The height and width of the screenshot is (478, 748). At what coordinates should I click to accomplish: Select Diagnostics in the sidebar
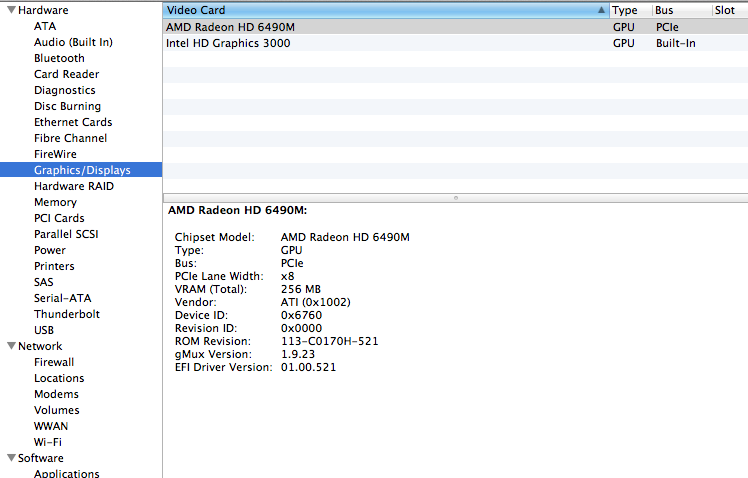point(64,90)
